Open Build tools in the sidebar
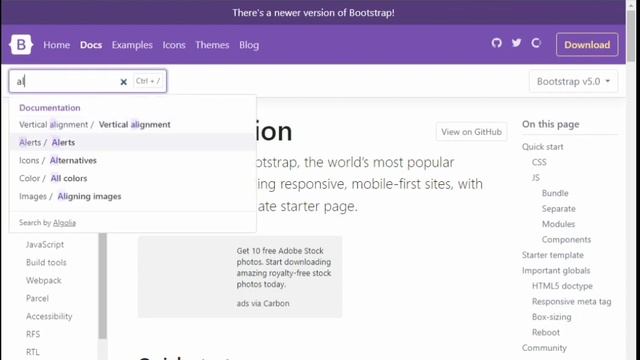 [46, 262]
